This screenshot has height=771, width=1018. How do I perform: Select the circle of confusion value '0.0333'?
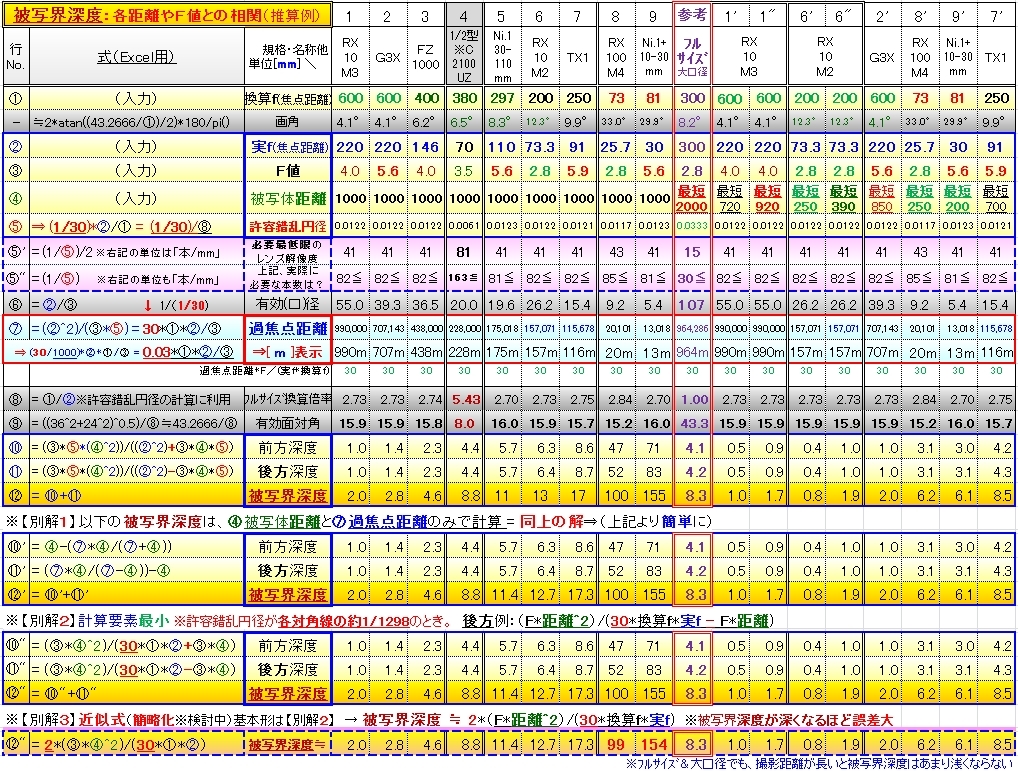(692, 226)
